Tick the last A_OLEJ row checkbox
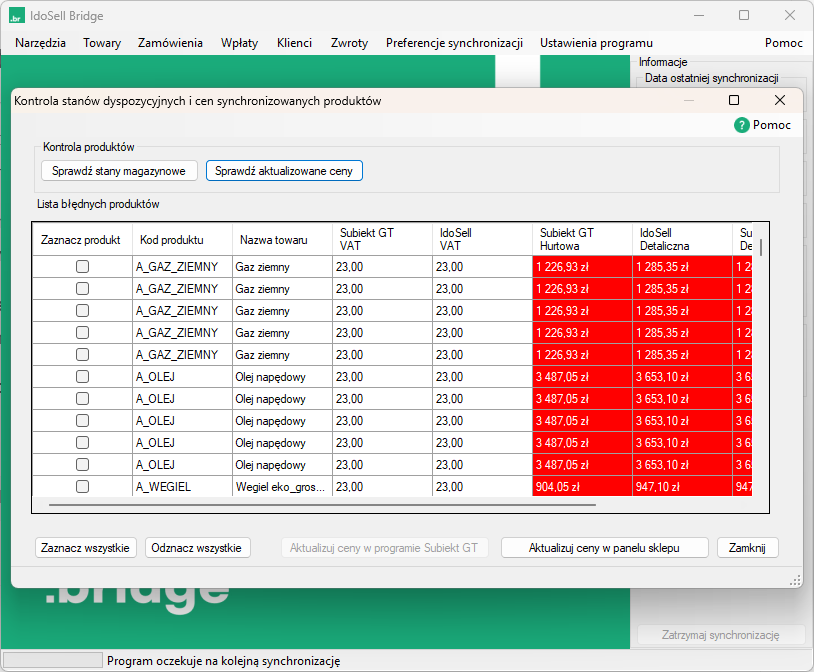The width and height of the screenshot is (814, 672). 83,465
